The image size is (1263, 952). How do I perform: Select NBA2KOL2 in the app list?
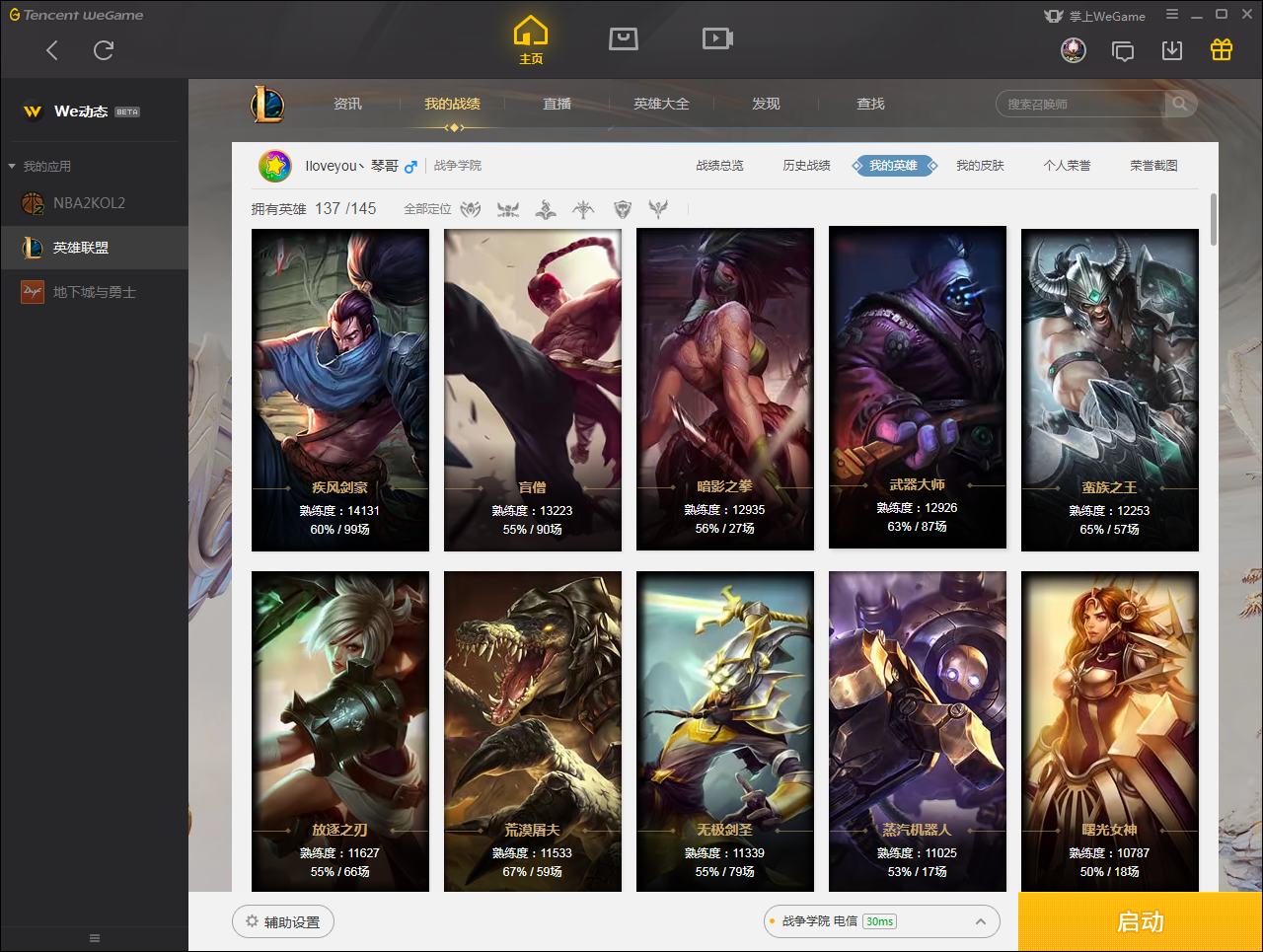click(94, 203)
